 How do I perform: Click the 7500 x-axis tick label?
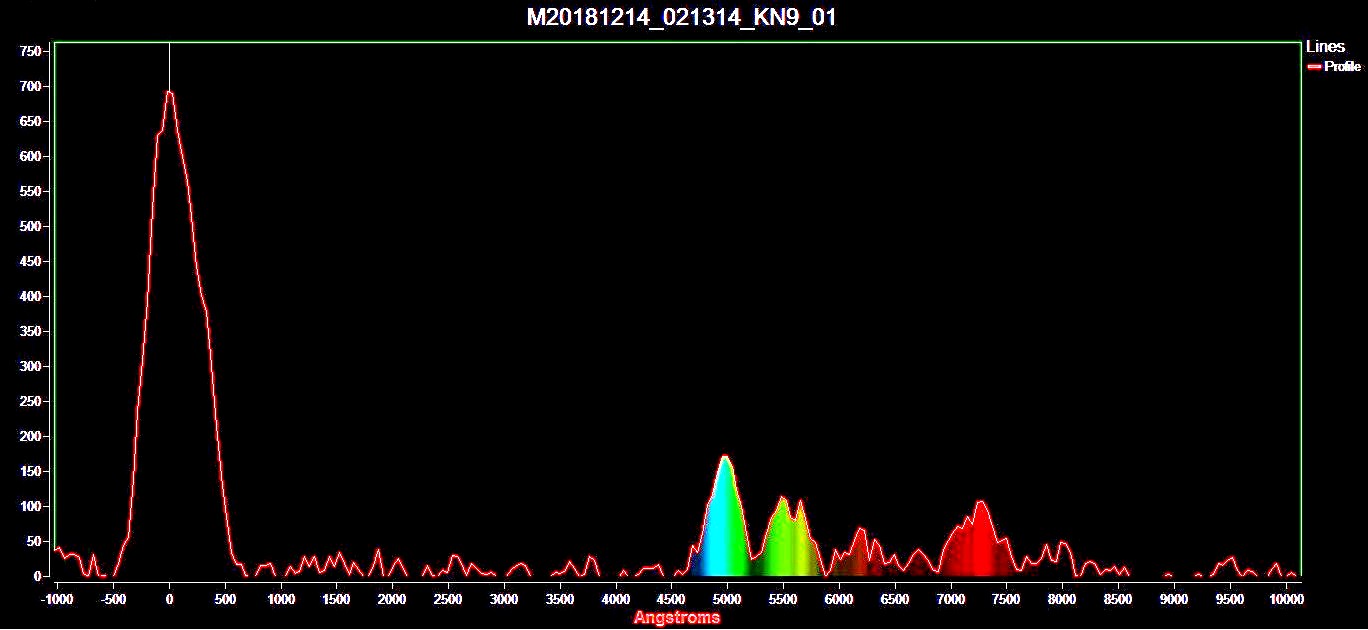pos(1006,599)
